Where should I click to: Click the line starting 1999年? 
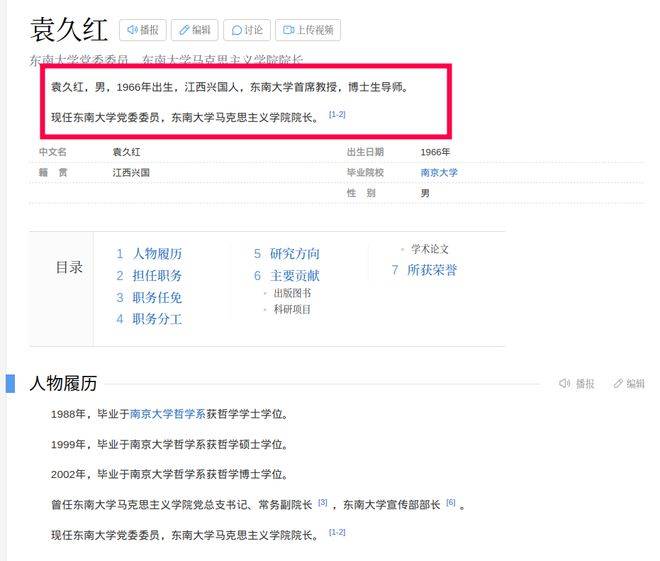(170, 444)
